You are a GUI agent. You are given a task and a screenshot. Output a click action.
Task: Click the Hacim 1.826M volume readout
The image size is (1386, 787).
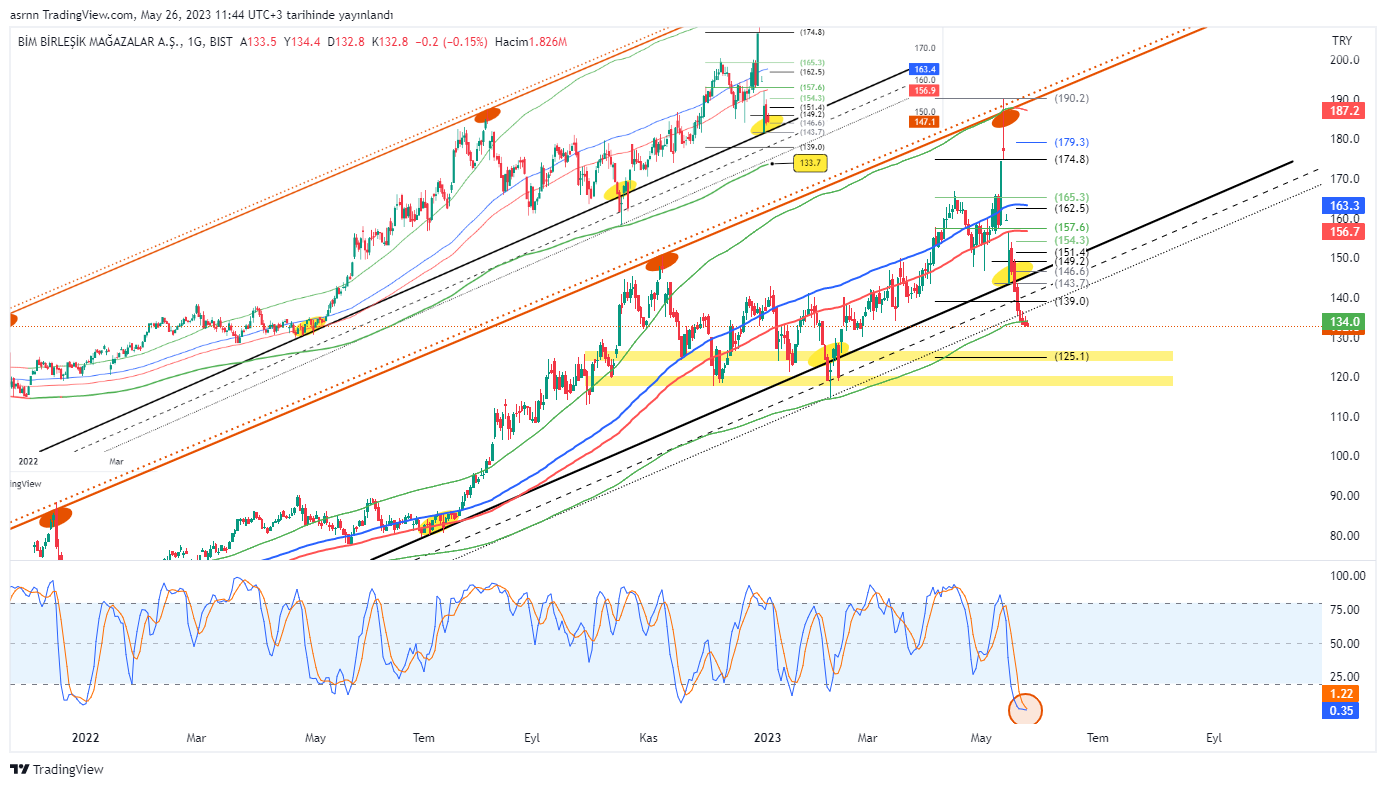click(531, 42)
